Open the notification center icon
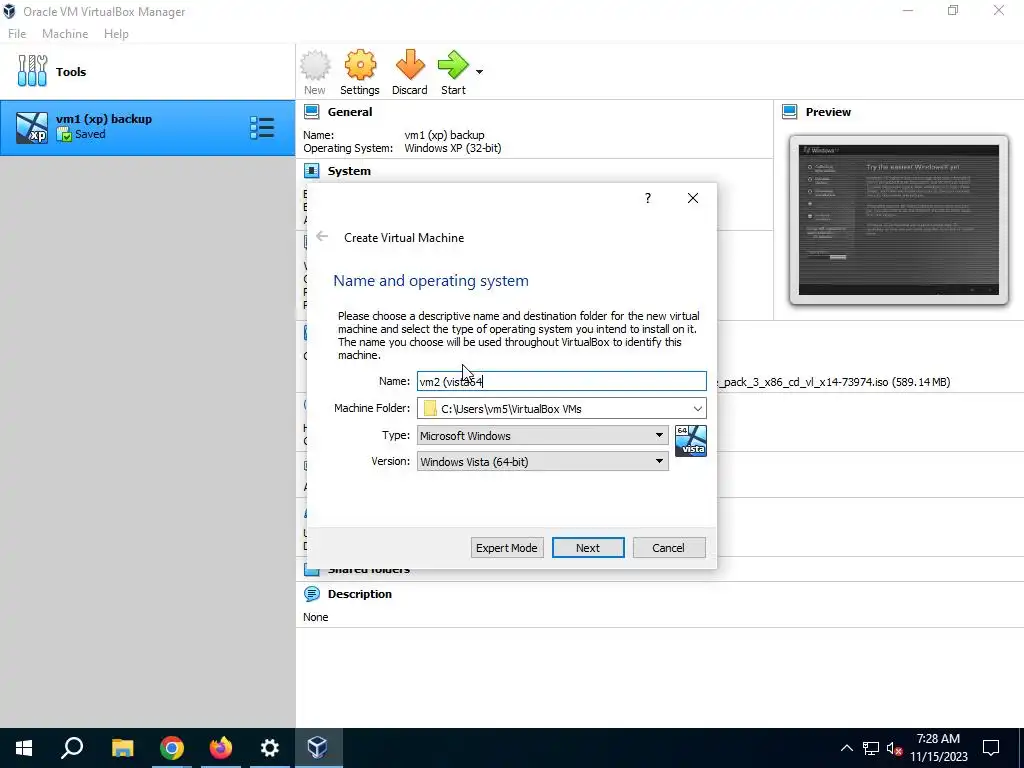 pos(991,748)
